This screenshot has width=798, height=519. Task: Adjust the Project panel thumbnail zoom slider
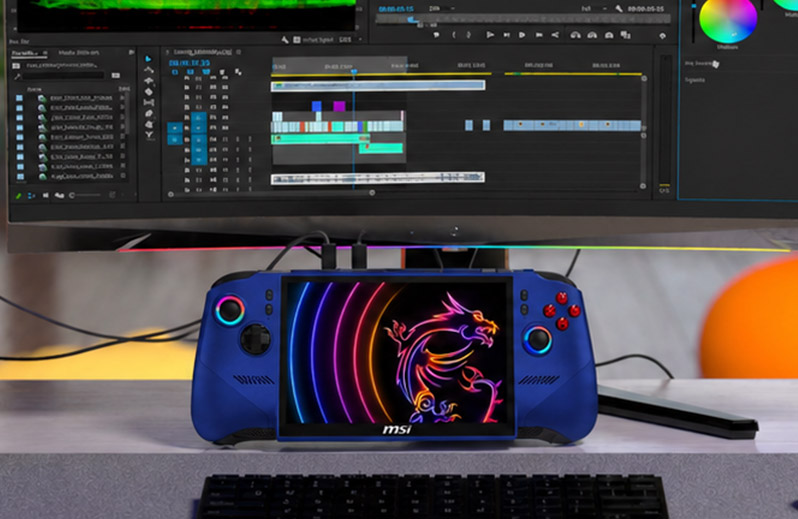pyautogui.click(x=85, y=195)
